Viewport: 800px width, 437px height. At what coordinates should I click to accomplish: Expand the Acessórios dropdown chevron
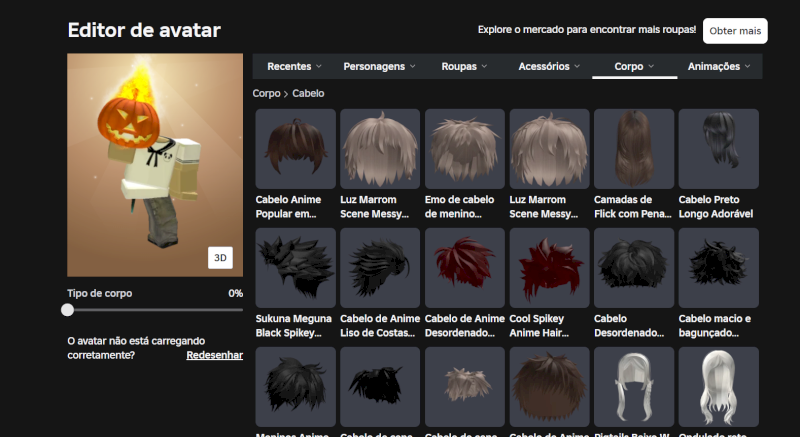coord(577,66)
